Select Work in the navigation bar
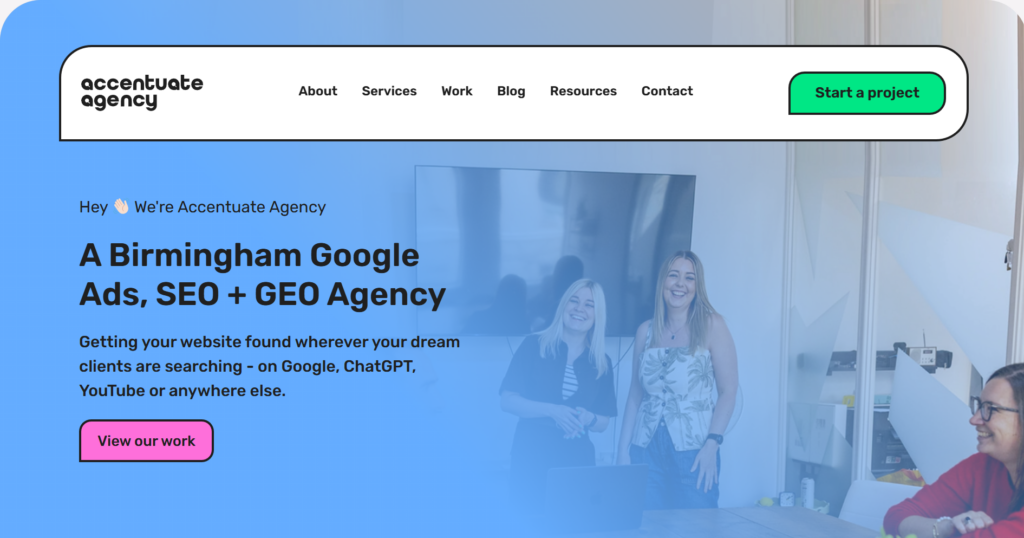This screenshot has width=1024, height=538. (x=456, y=91)
